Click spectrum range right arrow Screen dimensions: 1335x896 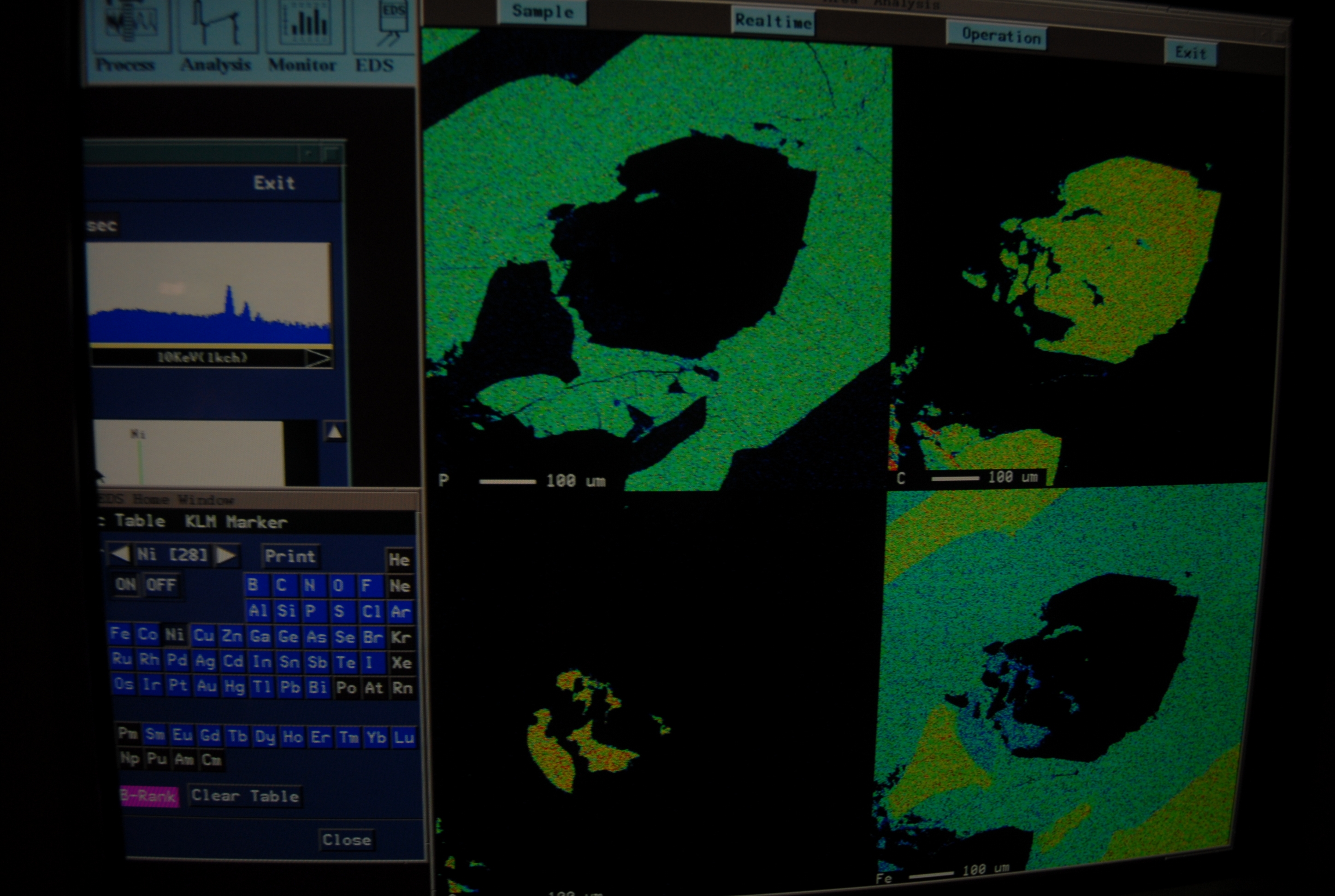[x=318, y=358]
